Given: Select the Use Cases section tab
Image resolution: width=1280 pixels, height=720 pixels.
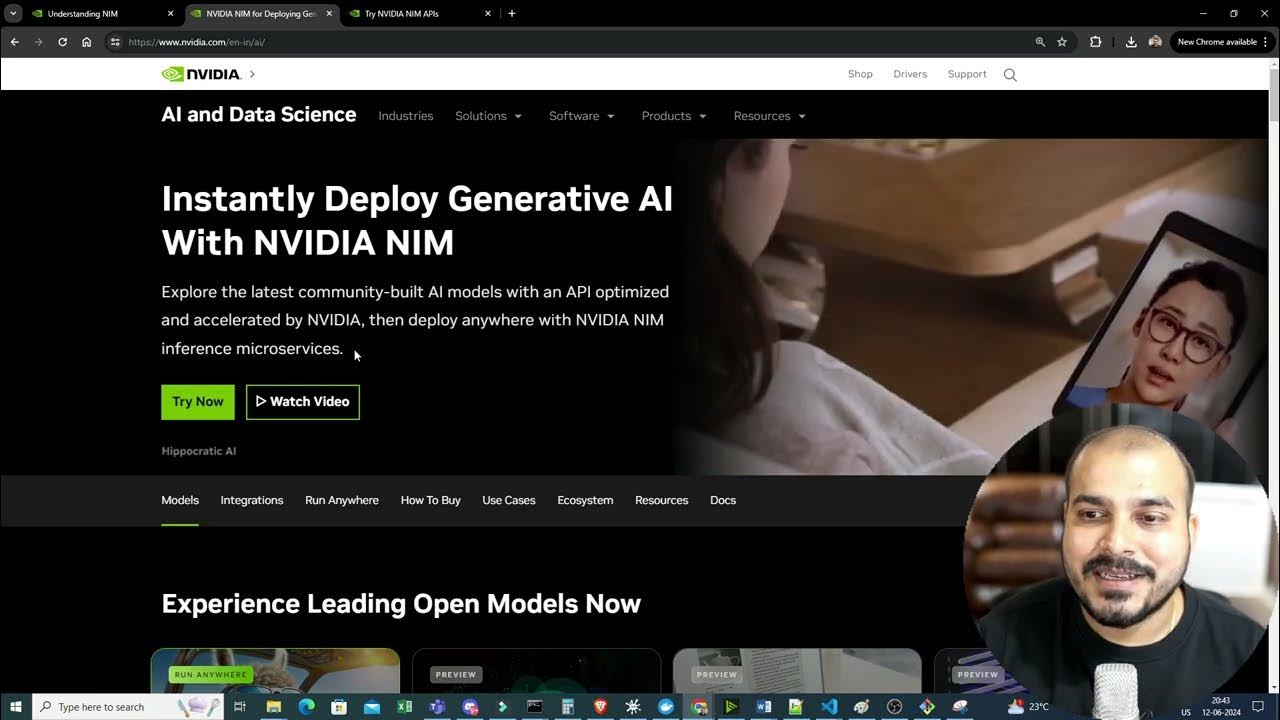Looking at the screenshot, I should click(x=509, y=500).
